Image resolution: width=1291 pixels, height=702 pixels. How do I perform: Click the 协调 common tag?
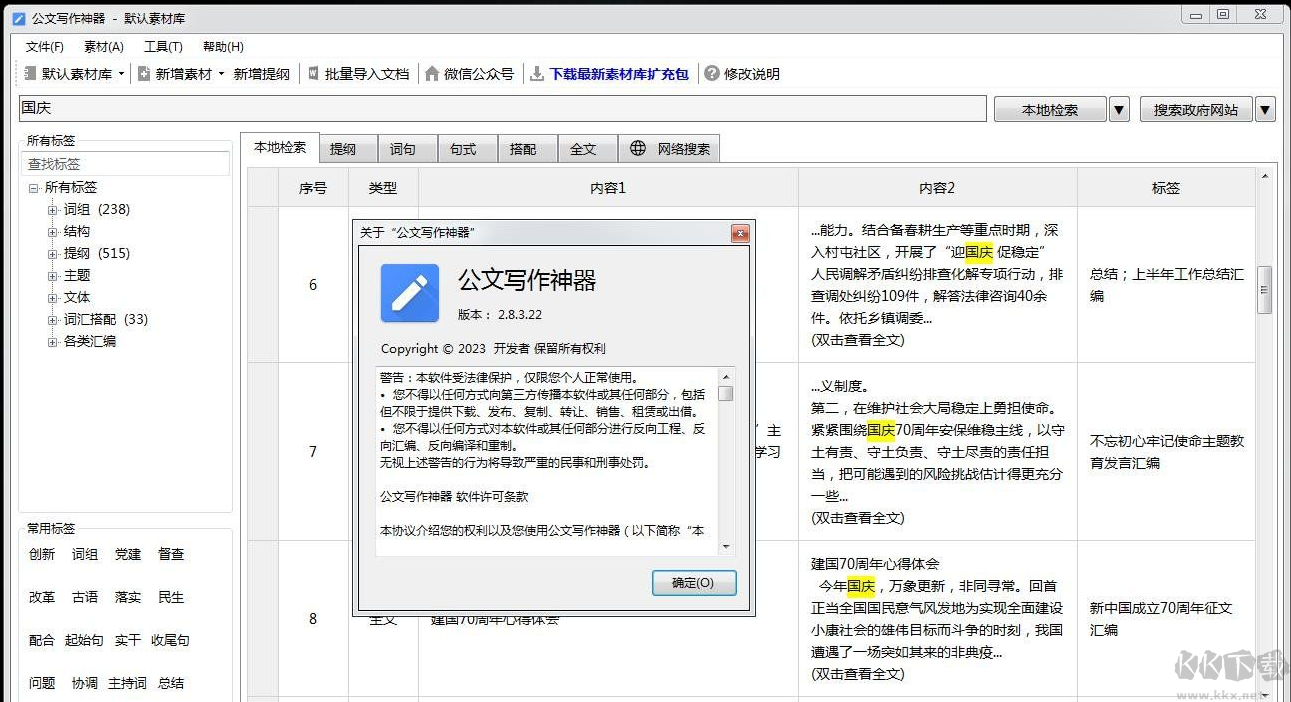(x=85, y=683)
